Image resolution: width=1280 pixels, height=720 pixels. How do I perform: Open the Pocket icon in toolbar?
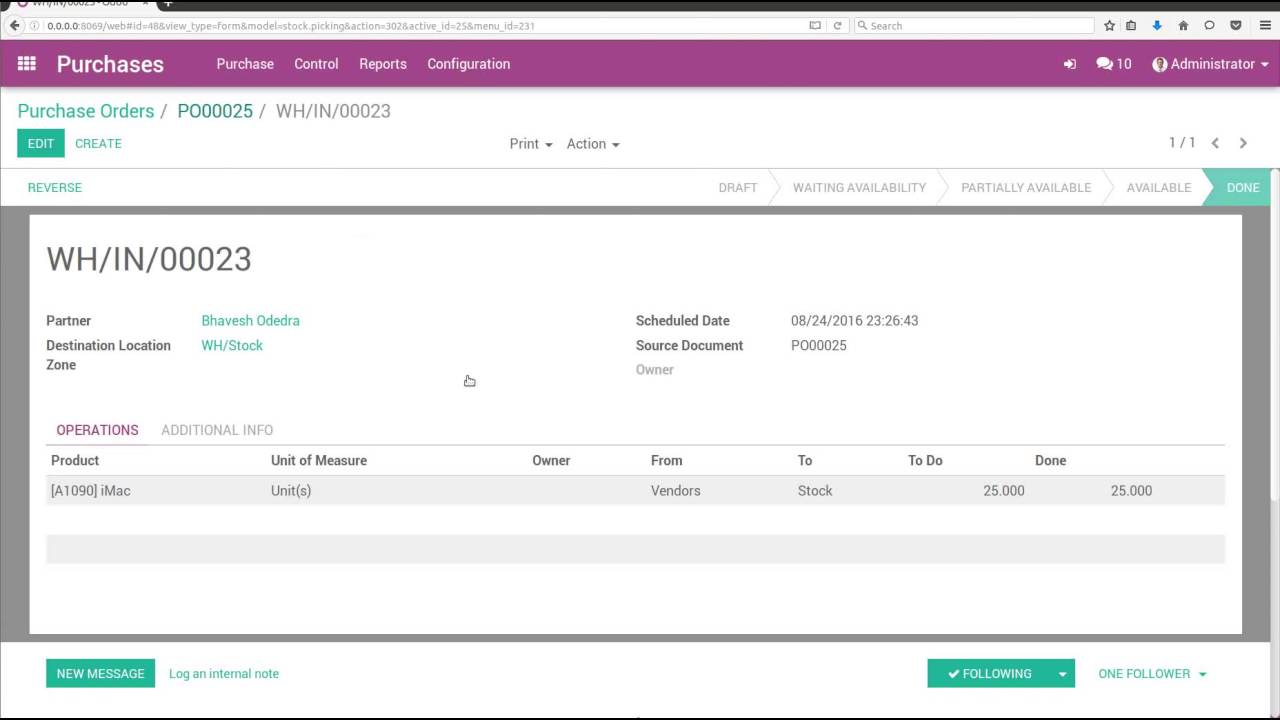click(x=1236, y=26)
